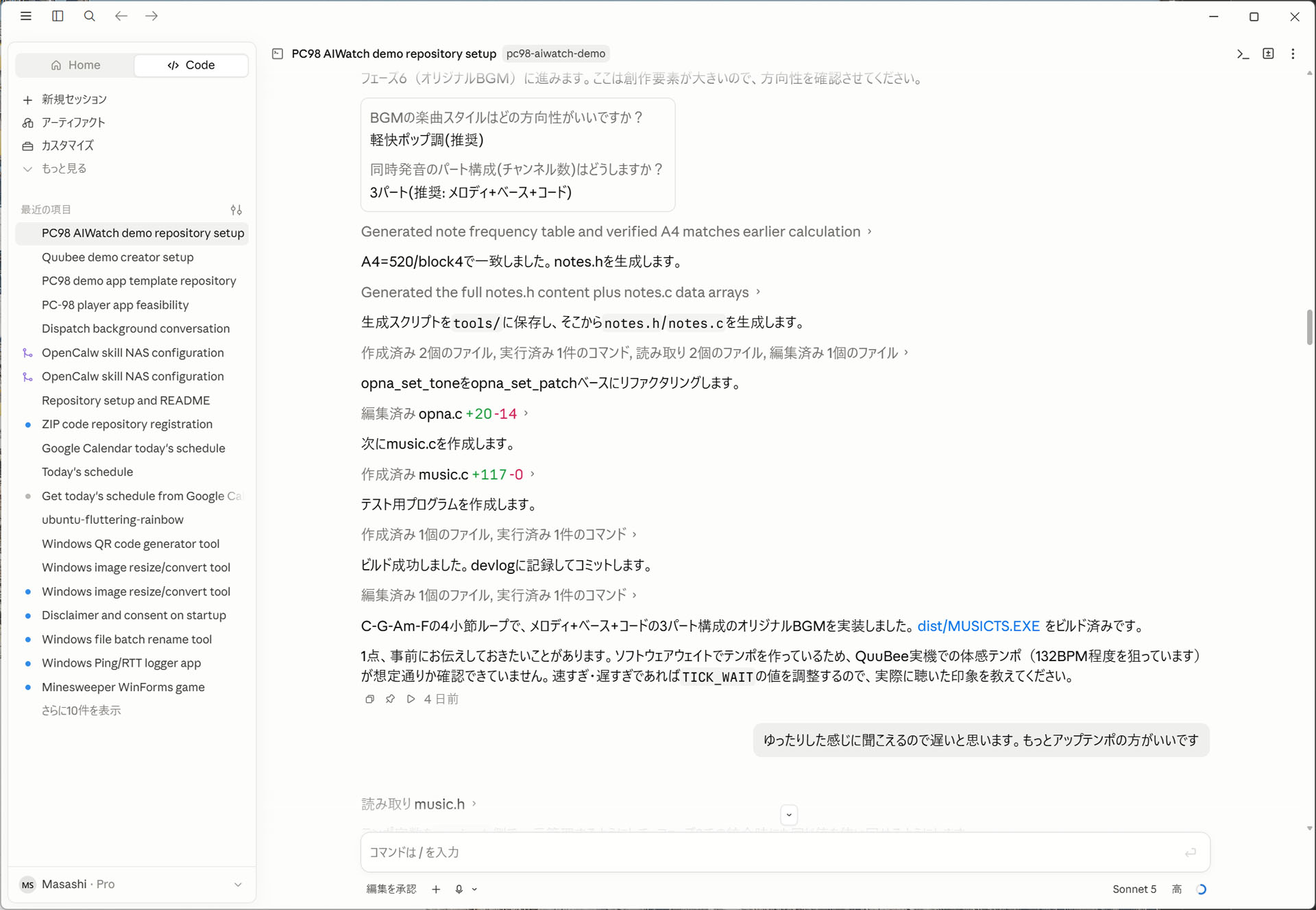Expand 読み取り music.h step
Viewport: 1316px width, 910px height.
[x=418, y=804]
